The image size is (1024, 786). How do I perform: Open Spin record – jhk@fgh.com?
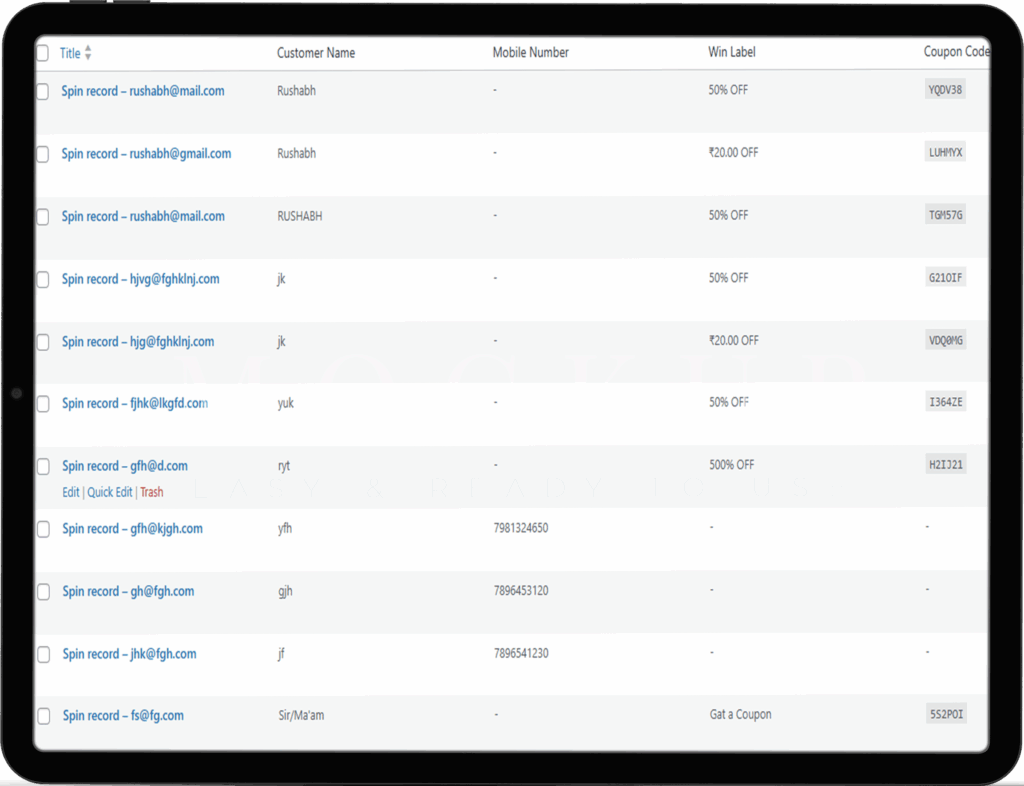pos(129,654)
